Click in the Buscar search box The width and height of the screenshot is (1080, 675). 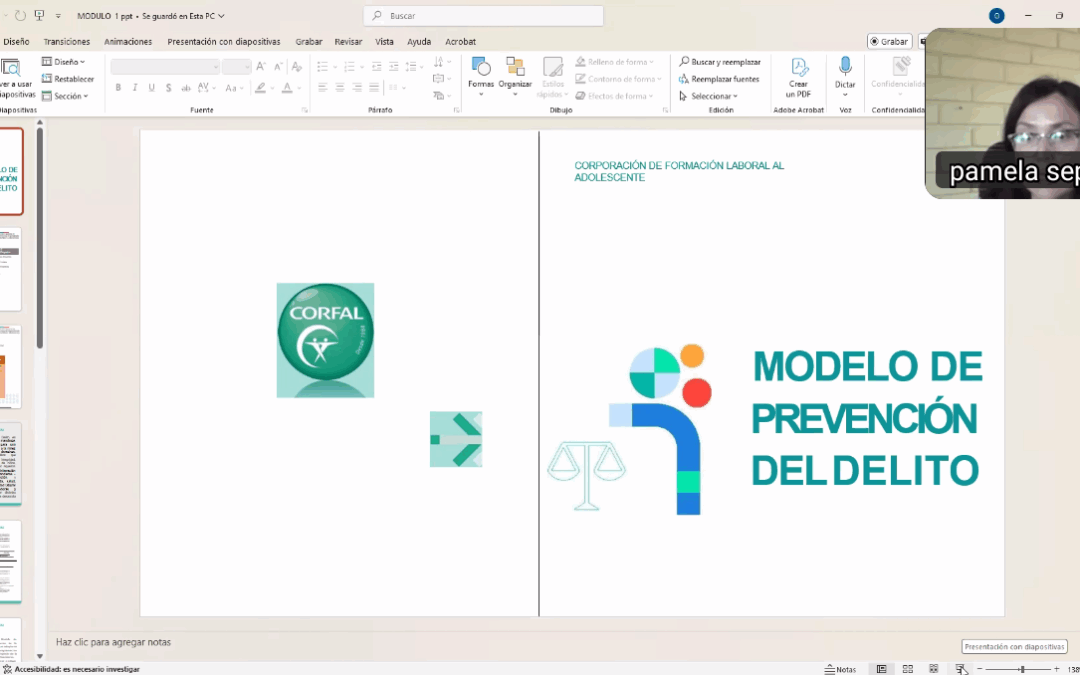[484, 16]
